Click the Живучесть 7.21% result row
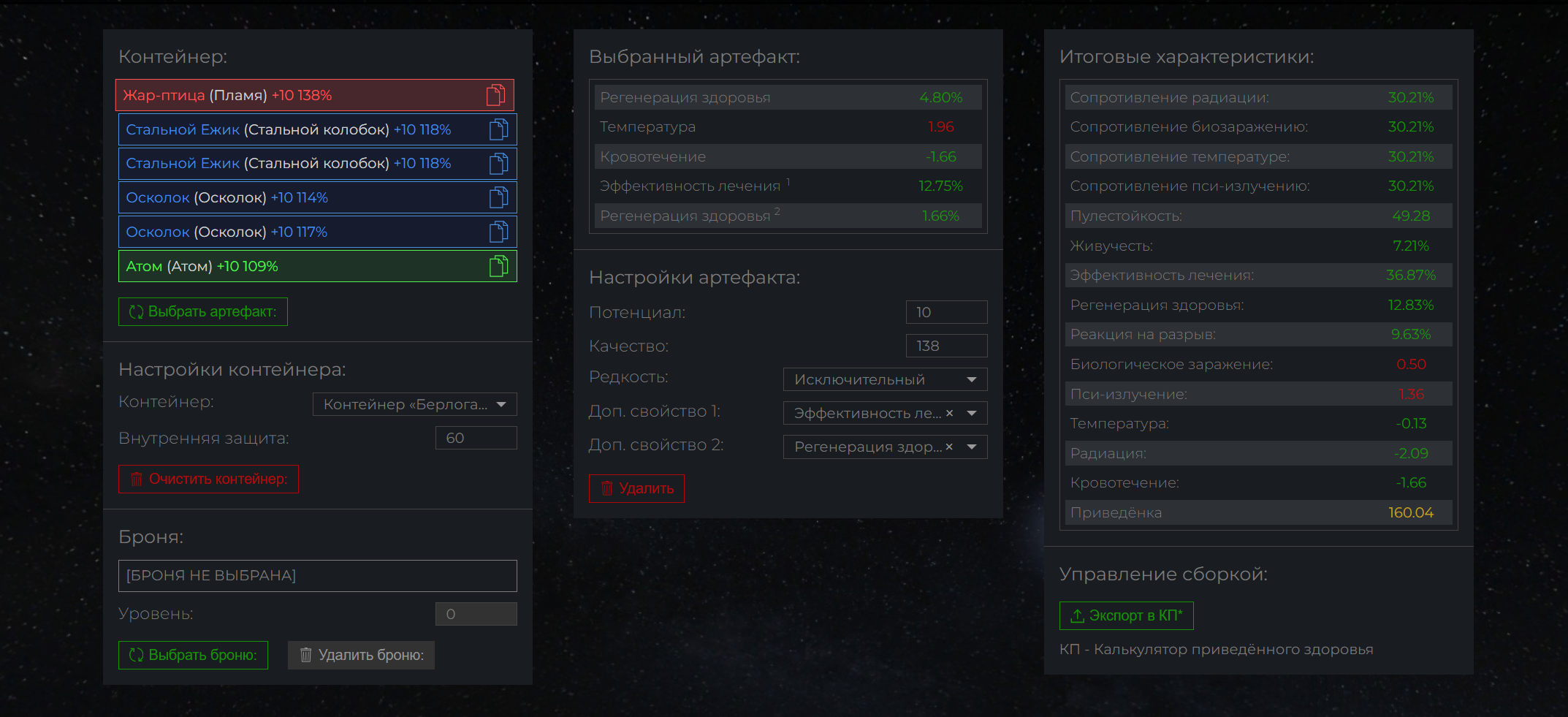This screenshot has width=1568, height=717. 1259,246
